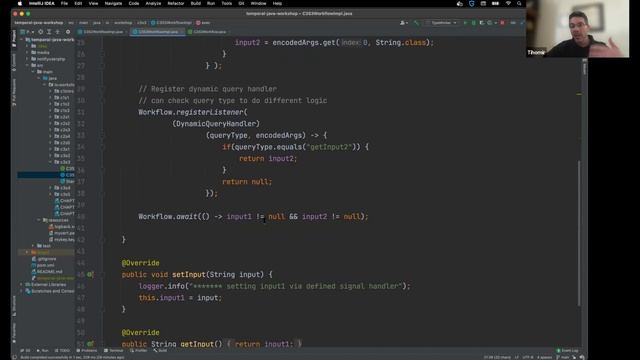Viewport: 640px width, 360px height.
Task: Click Collapse All icon in Project panel
Action: [58, 31]
